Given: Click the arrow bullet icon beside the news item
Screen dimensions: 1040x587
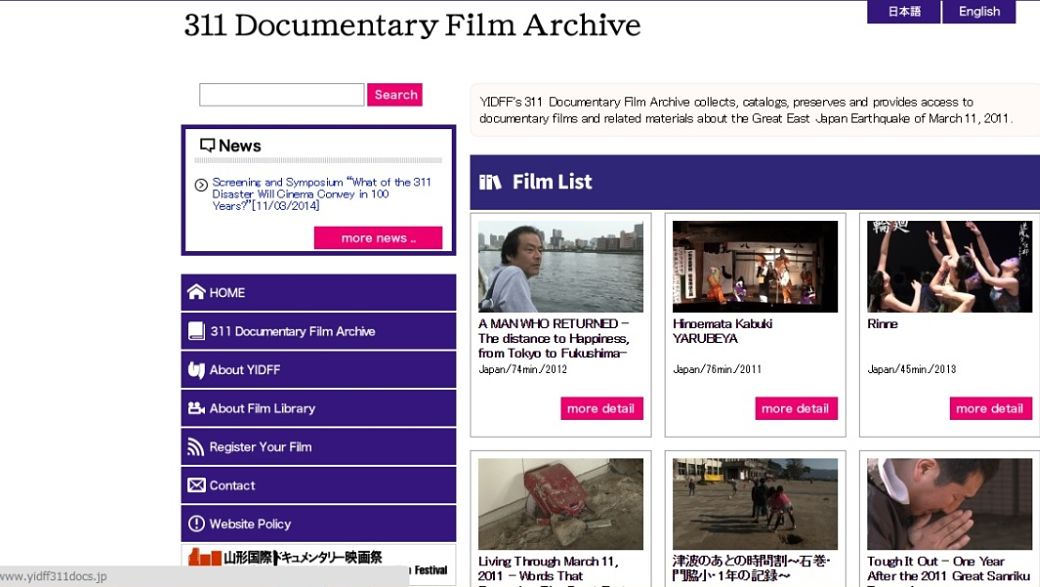Looking at the screenshot, I should (x=201, y=185).
